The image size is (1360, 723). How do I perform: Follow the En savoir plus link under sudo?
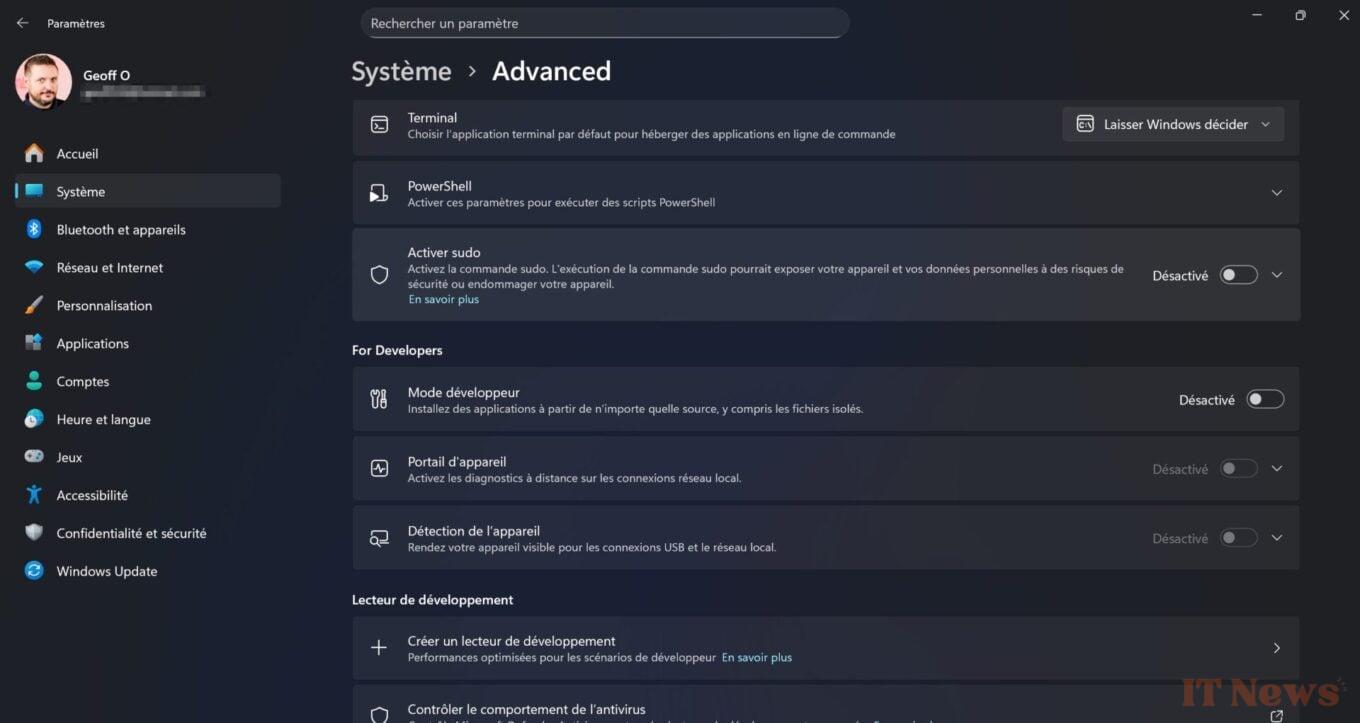pyautogui.click(x=443, y=300)
